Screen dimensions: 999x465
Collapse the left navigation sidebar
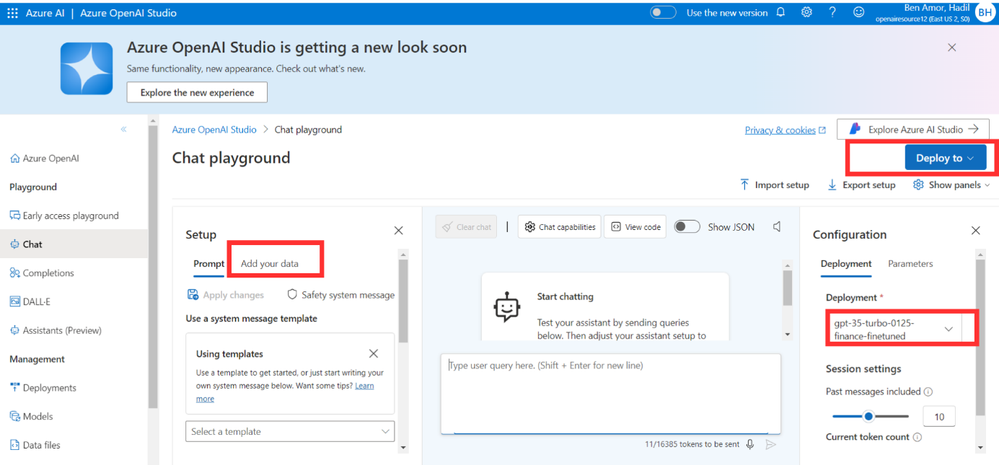click(x=124, y=129)
